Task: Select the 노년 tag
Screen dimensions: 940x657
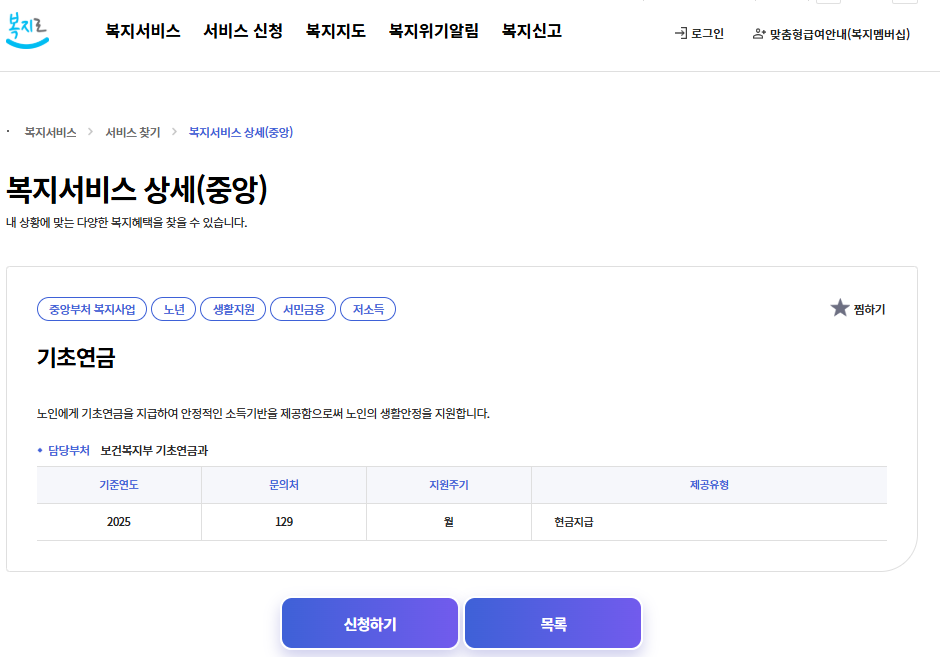Action: [174, 309]
